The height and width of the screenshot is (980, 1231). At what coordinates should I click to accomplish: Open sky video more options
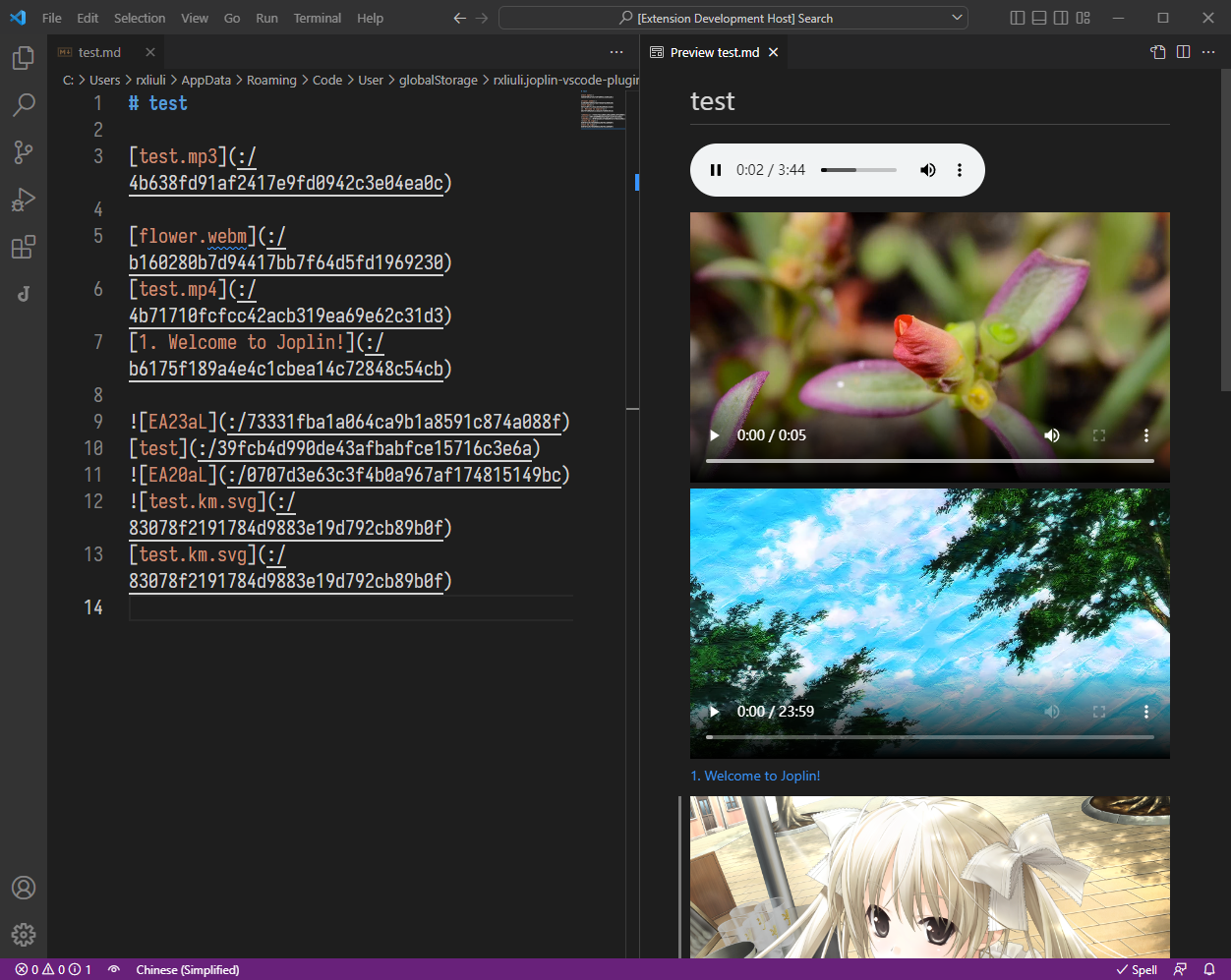[x=1146, y=712]
